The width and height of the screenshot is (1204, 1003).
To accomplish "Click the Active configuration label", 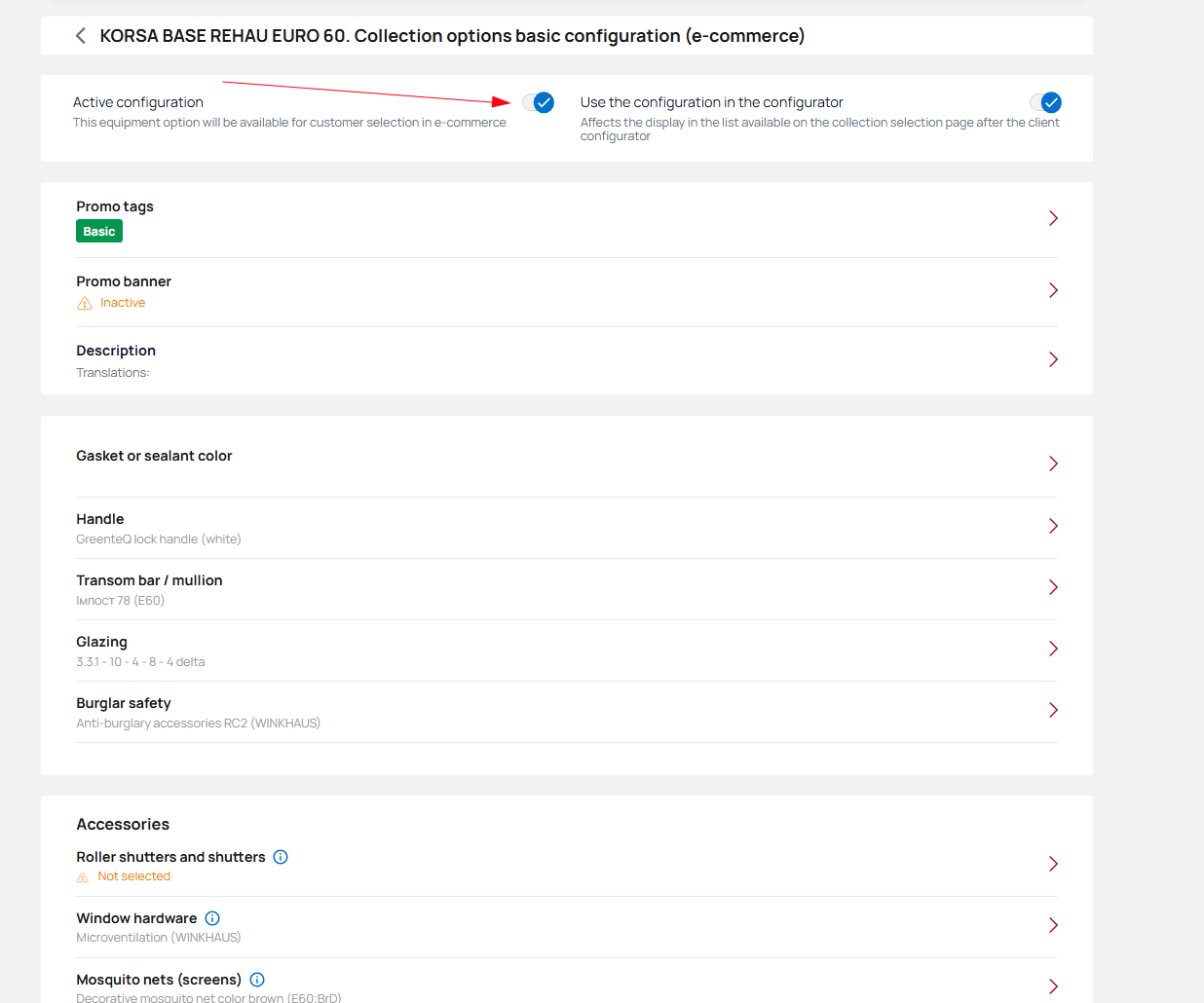I will click(138, 102).
